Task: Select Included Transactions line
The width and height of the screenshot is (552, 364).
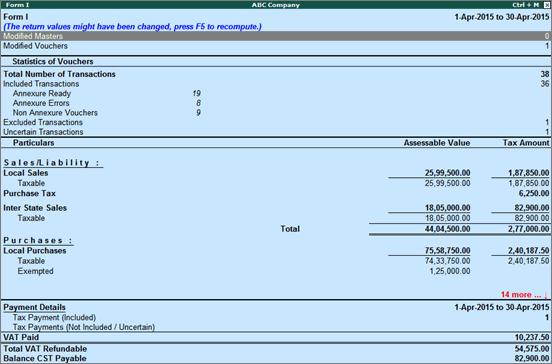Action: tap(276, 84)
